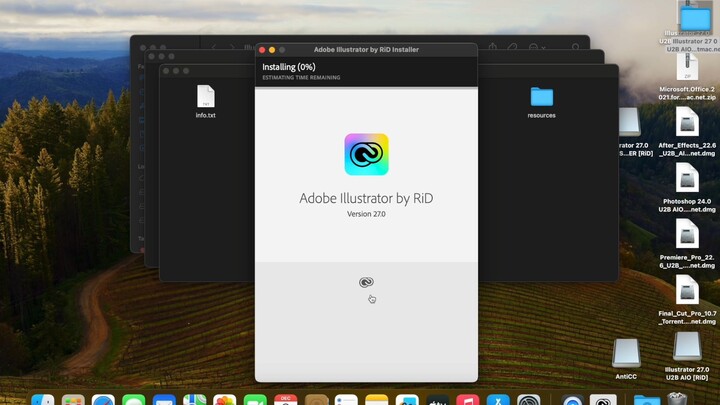Select Illustrator 27.0 U2B AIO [RiD] disk icon

[687, 356]
